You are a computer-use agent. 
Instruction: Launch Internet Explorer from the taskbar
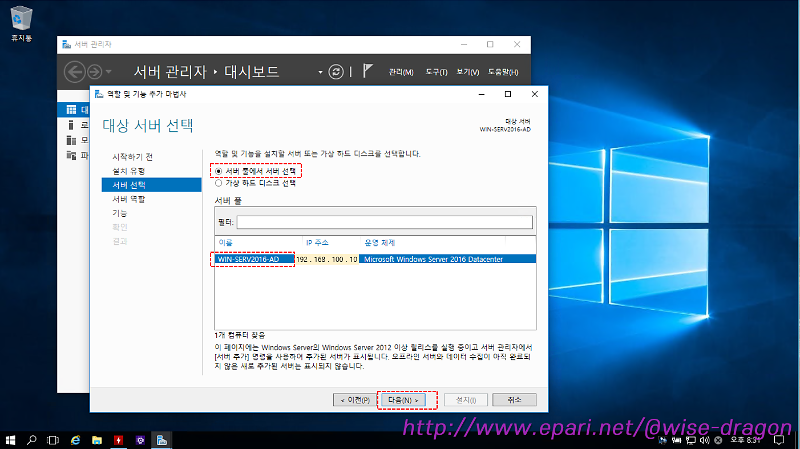tap(75, 440)
